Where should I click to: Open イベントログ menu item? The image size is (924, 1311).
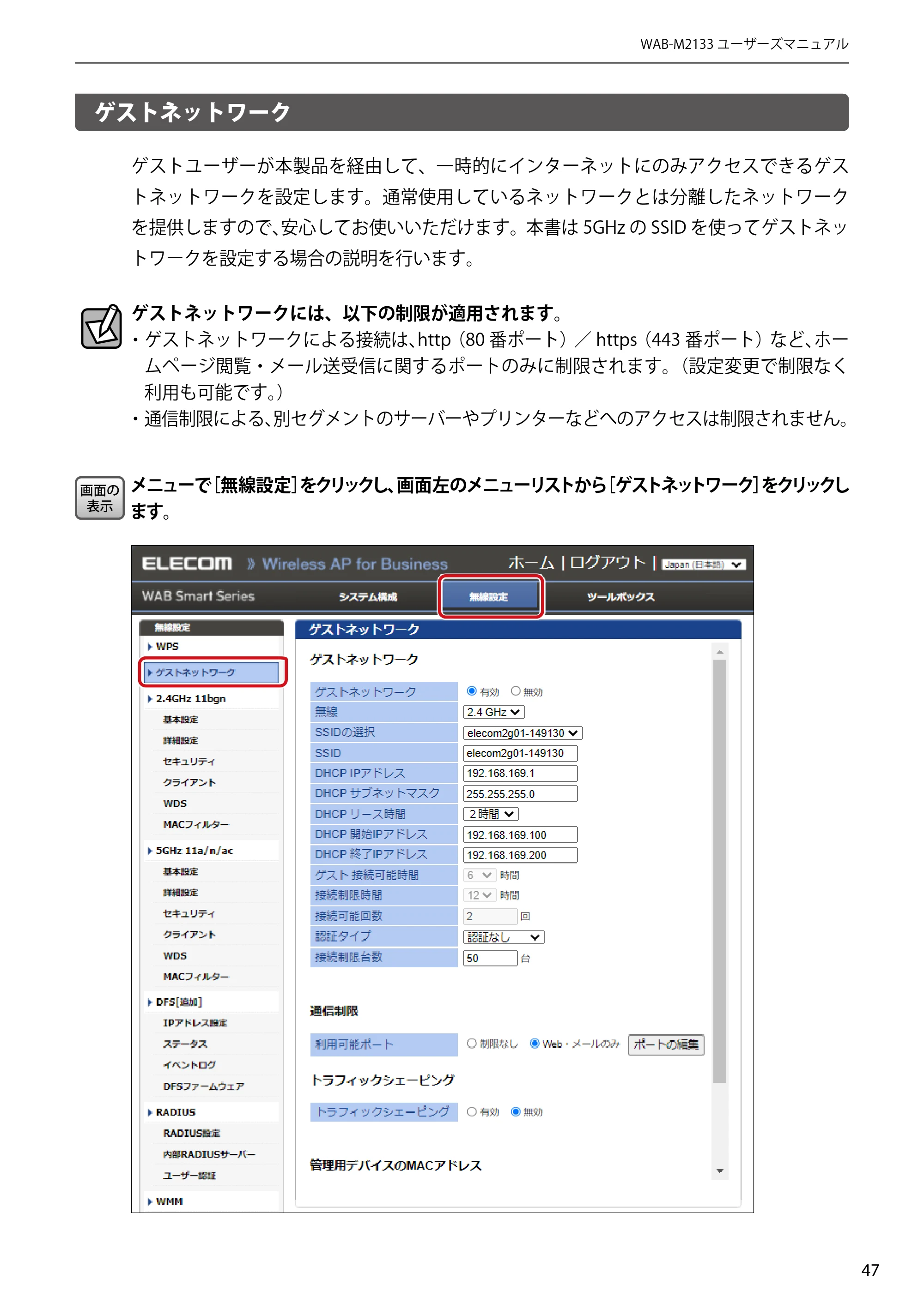(189, 1065)
